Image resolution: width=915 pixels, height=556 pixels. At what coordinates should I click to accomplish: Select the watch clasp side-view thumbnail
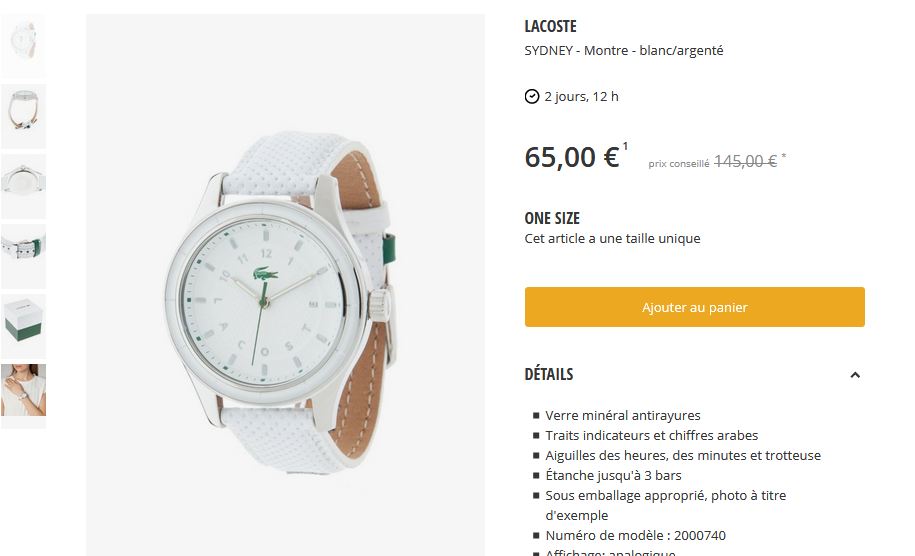tap(23, 116)
